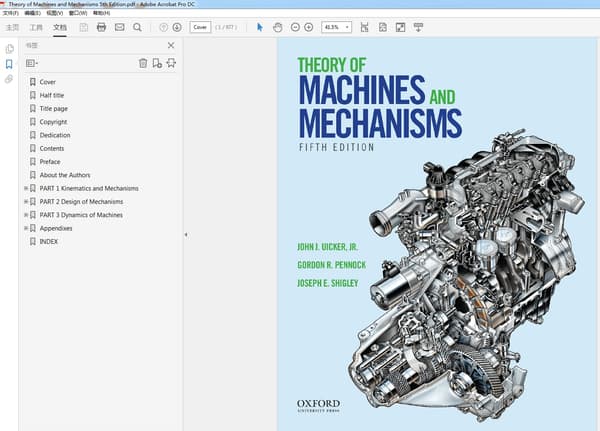
Task: Switch to the Home tab
Action: (12, 27)
